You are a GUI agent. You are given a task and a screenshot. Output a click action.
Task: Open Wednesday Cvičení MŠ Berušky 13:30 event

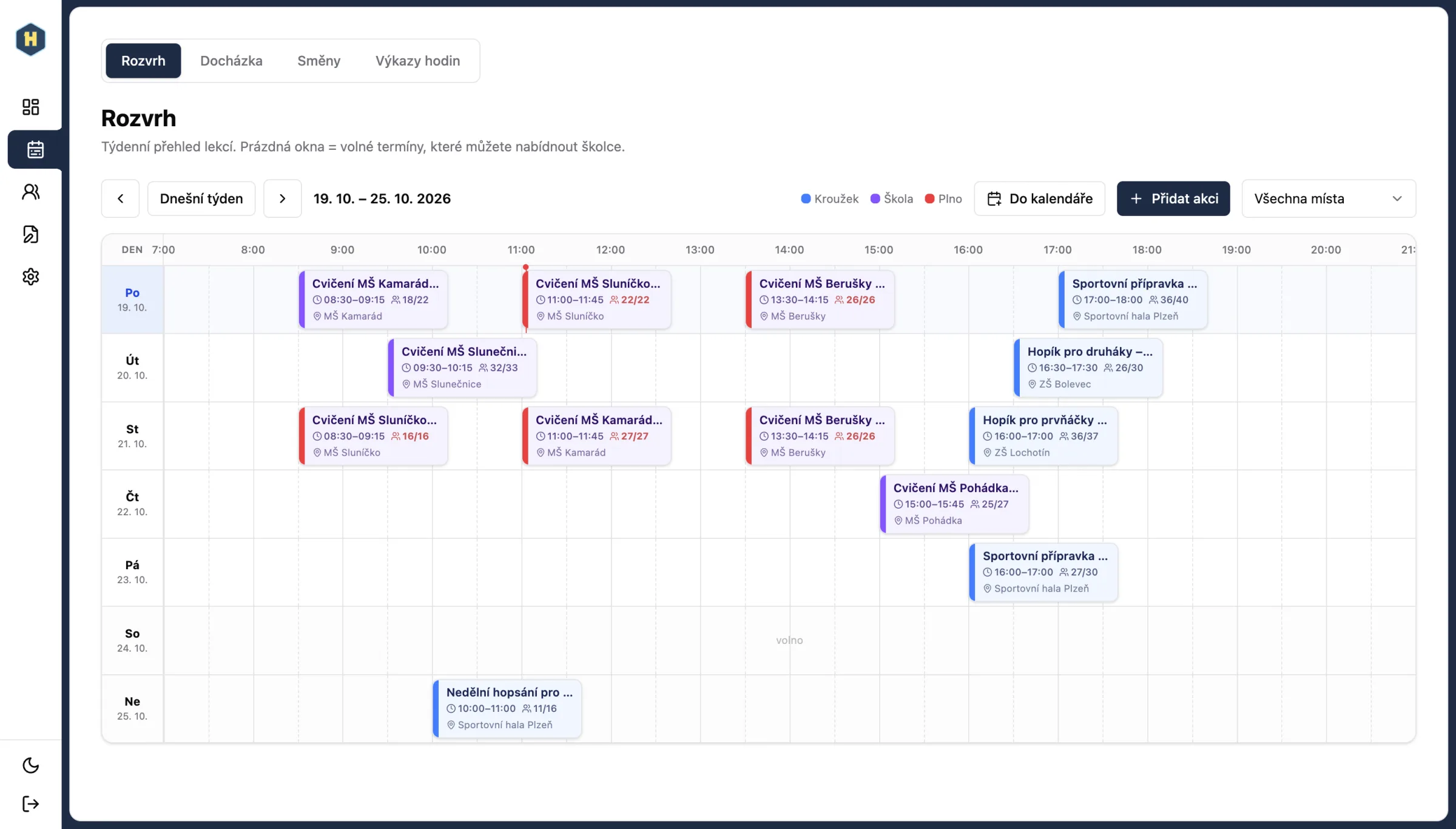[820, 436]
